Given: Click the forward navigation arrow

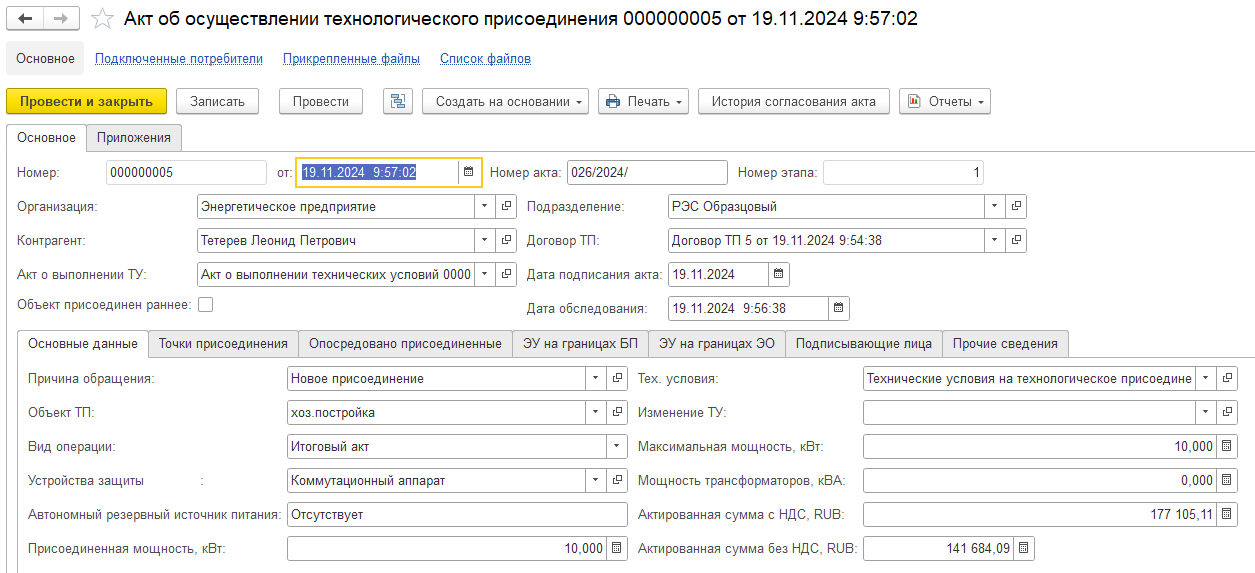Looking at the screenshot, I should coord(61,19).
